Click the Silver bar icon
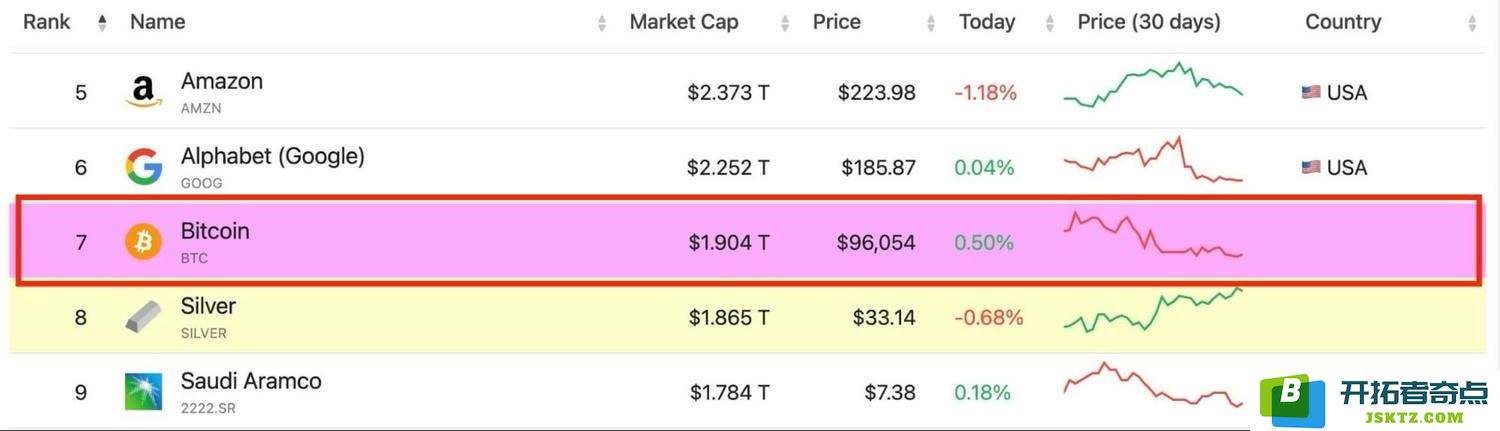 (144, 317)
